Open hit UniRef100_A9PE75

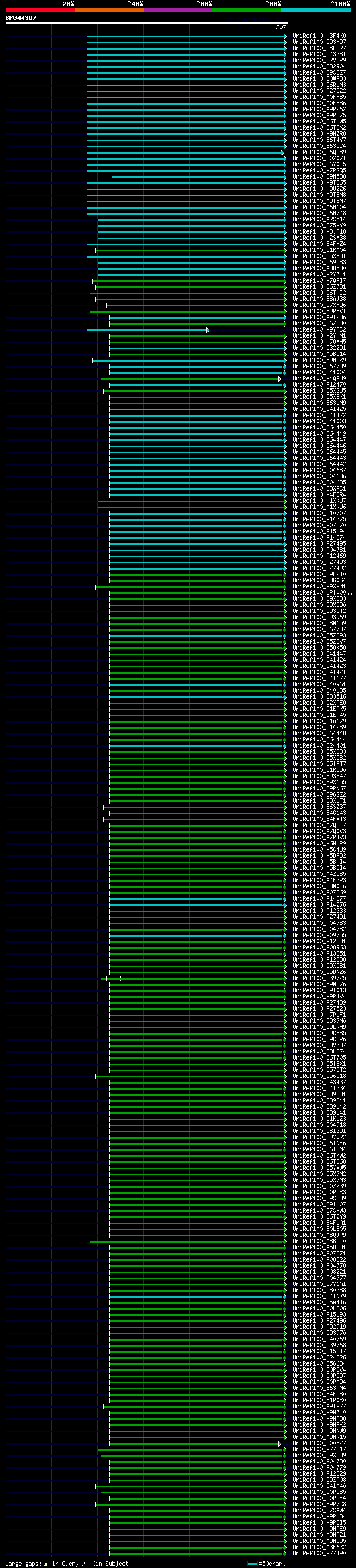point(319,116)
